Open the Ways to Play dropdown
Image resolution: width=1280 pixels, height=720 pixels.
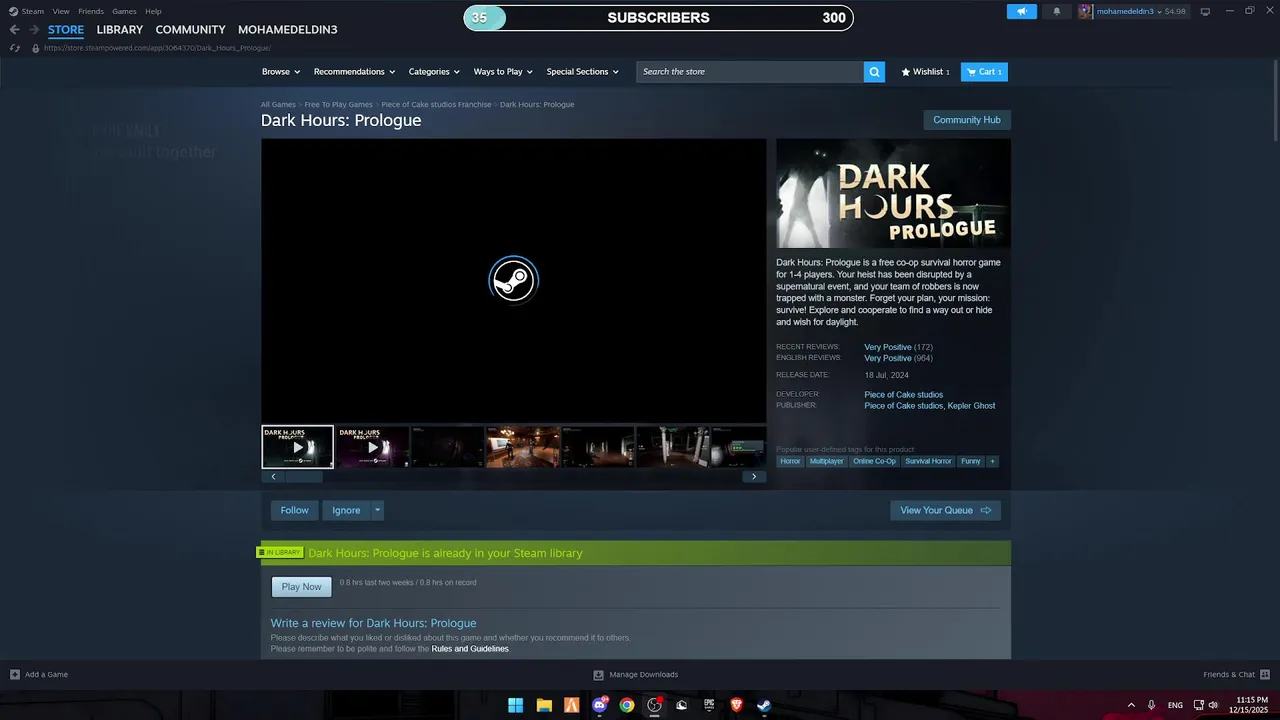pos(503,72)
